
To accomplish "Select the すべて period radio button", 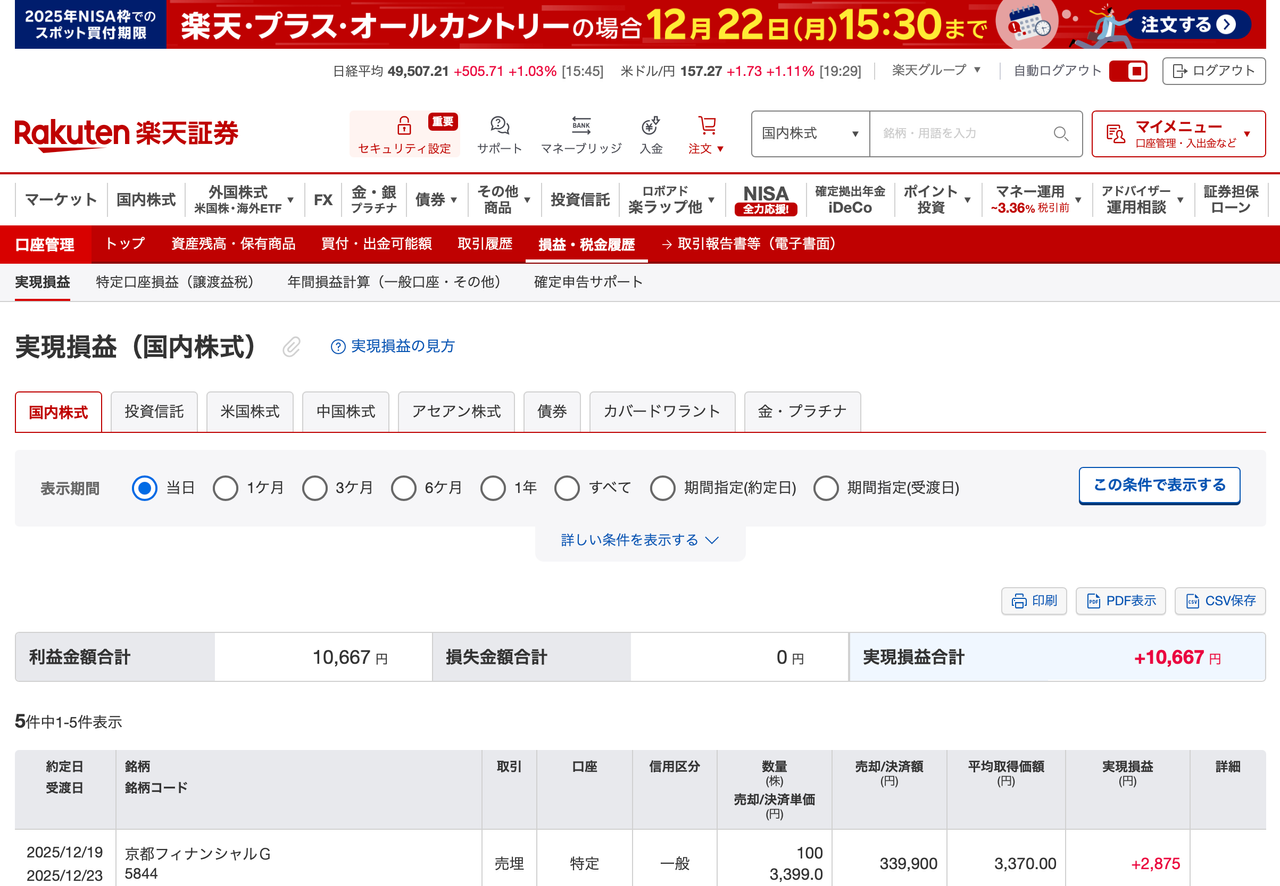I will 567,488.
